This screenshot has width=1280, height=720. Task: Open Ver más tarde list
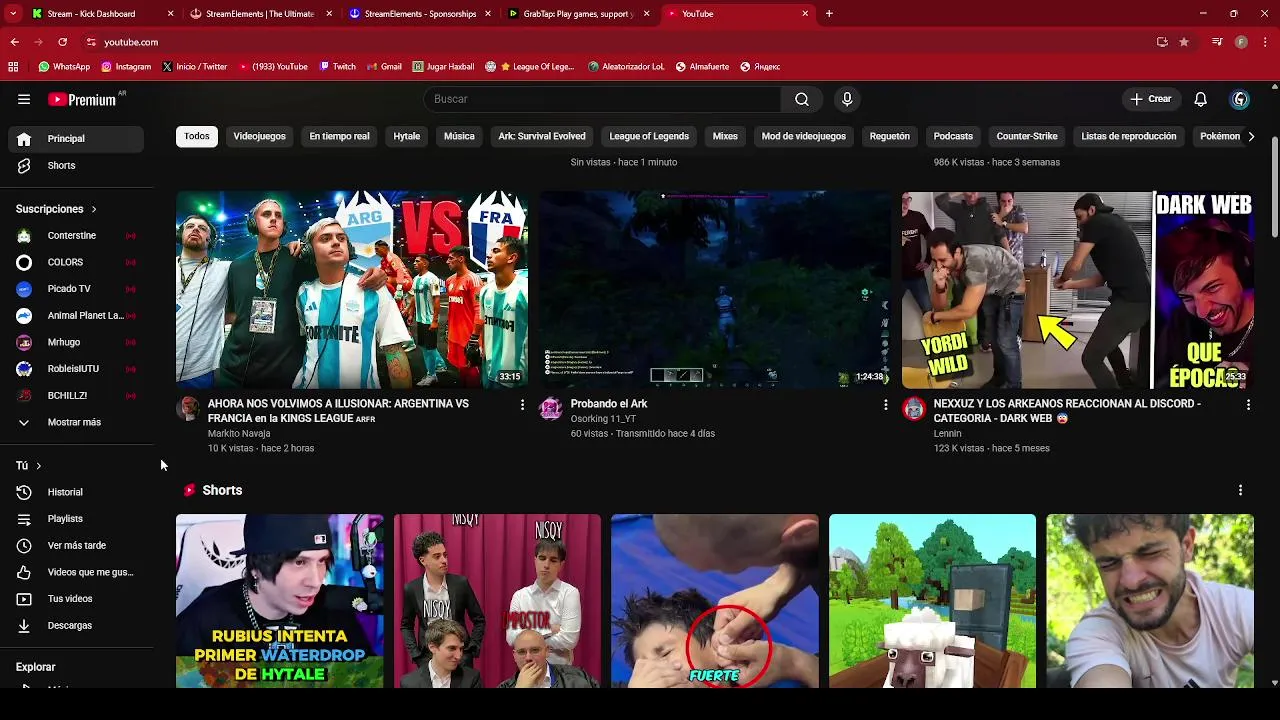76,545
